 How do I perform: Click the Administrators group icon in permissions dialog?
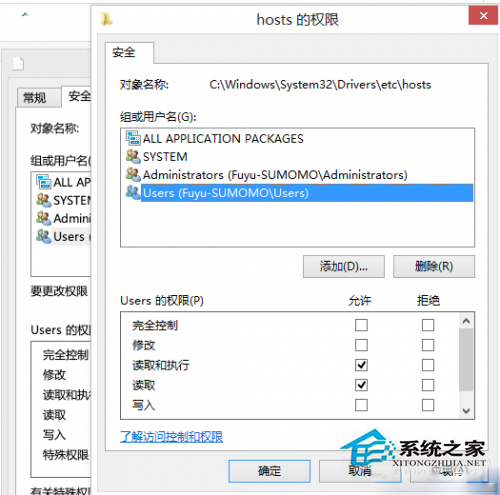coord(133,174)
